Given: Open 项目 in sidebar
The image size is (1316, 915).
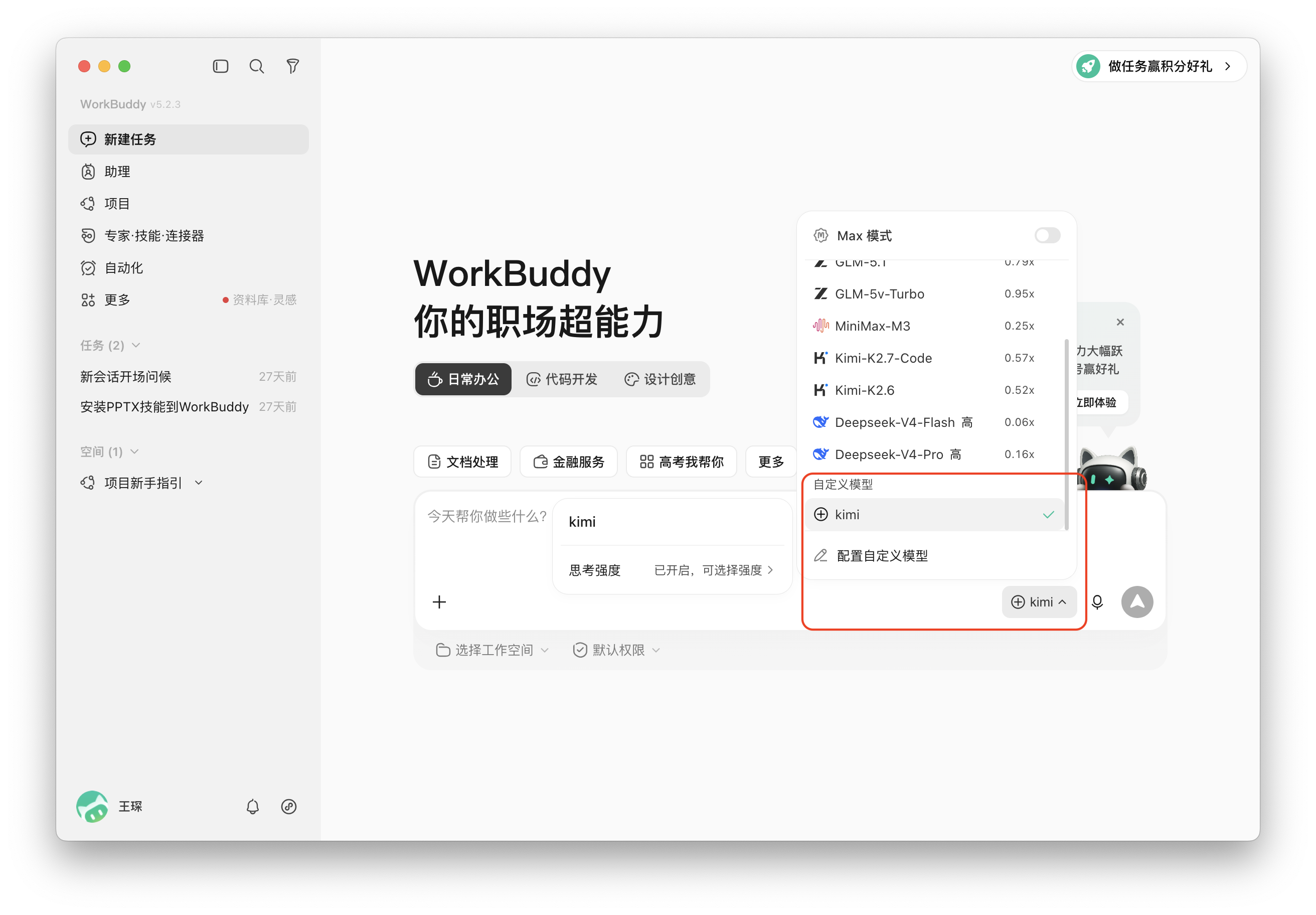Looking at the screenshot, I should tap(189, 204).
